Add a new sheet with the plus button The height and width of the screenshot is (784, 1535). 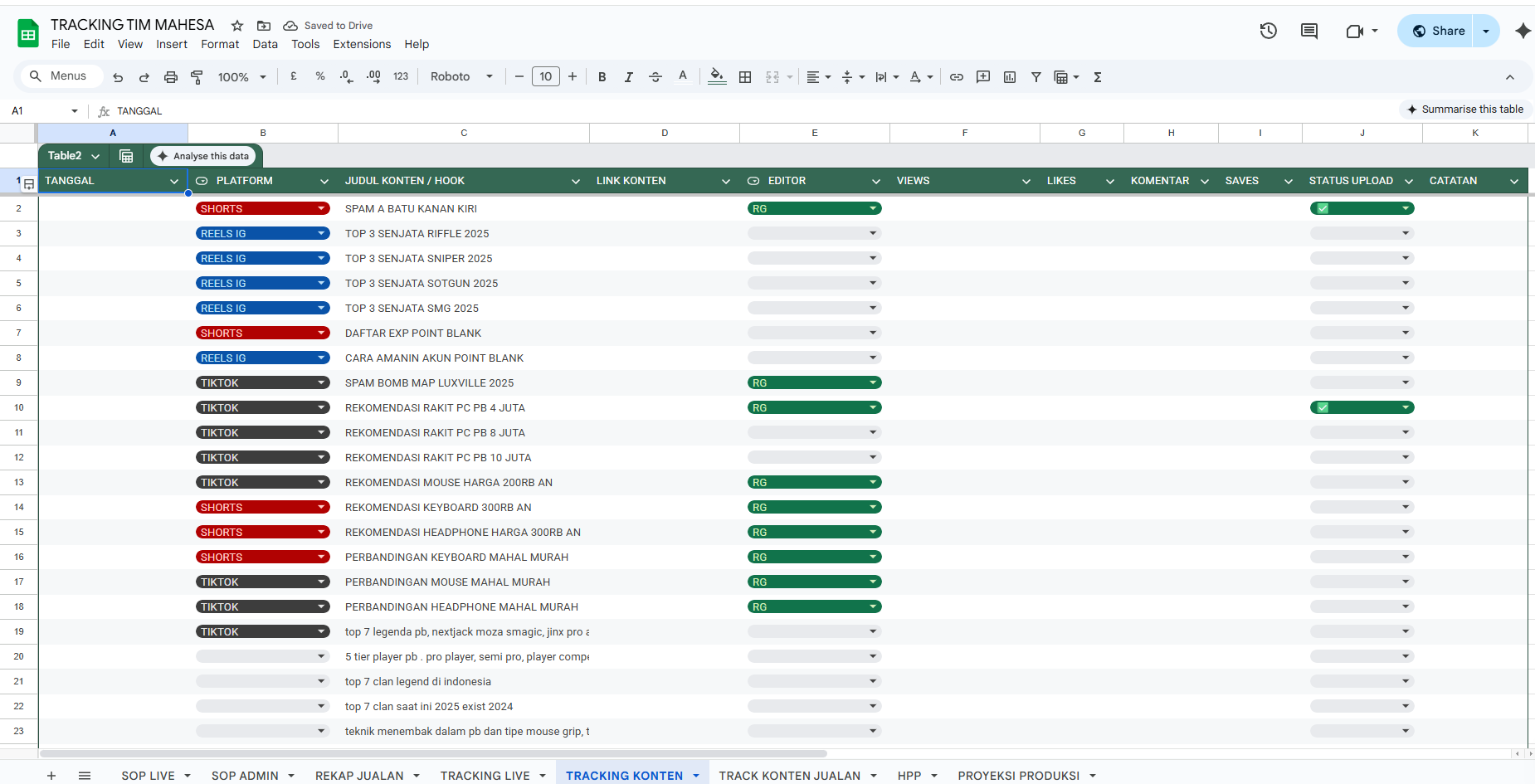point(51,775)
